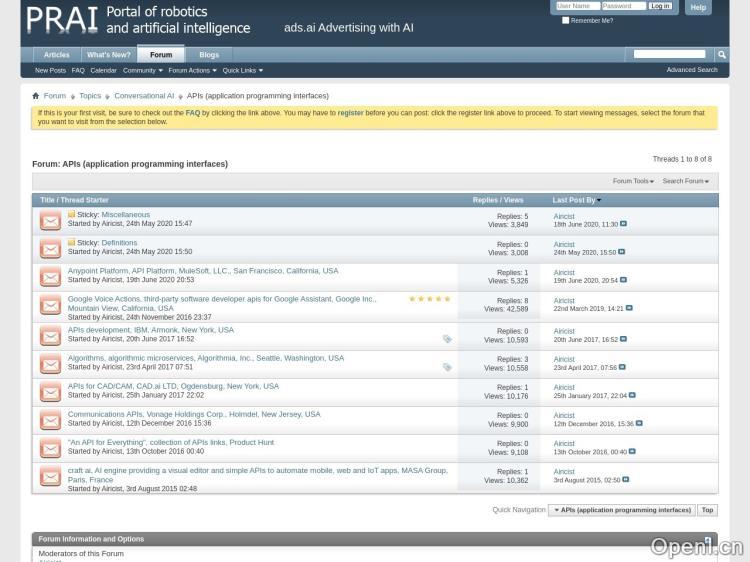Viewport: 750px width, 562px height.
Task: Go to last post icon dated 25th January 2017
Action: pyautogui.click(x=632, y=396)
